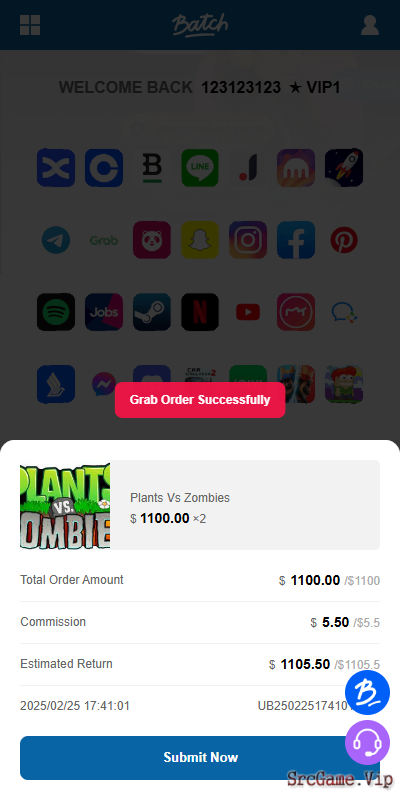This screenshot has height=794, width=400.
Task: Tap the rocket app icon
Action: coord(344,168)
